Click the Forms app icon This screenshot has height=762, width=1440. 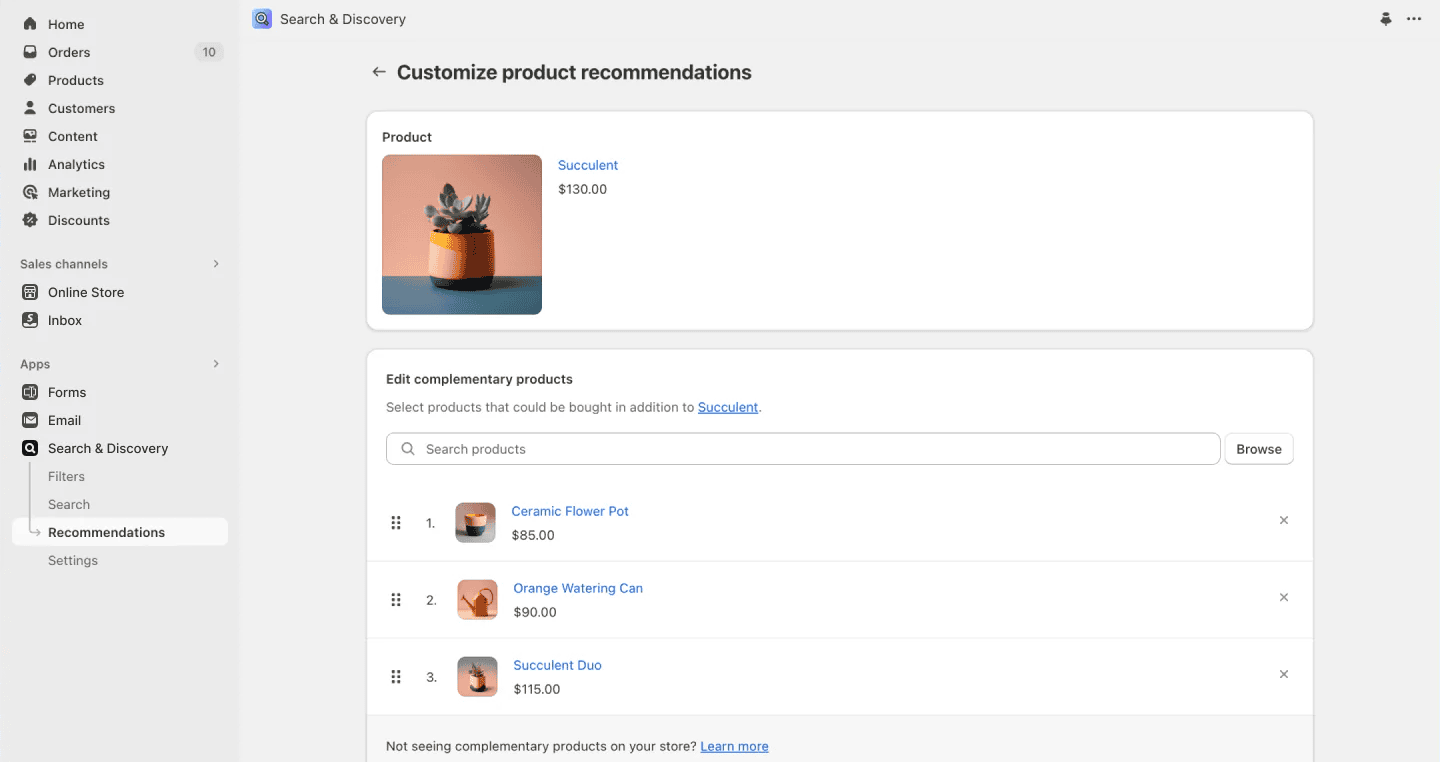point(30,392)
